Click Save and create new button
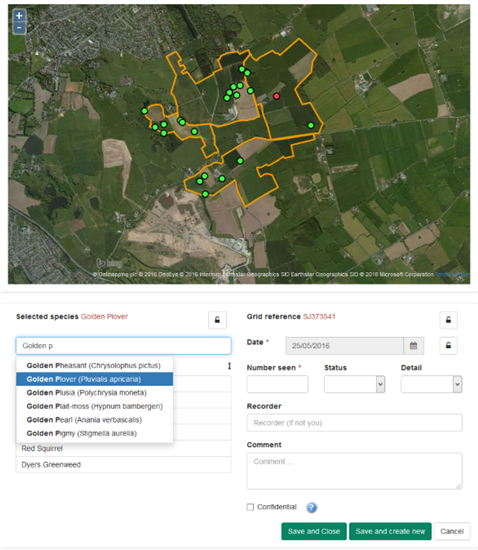This screenshot has width=478, height=550. click(390, 531)
